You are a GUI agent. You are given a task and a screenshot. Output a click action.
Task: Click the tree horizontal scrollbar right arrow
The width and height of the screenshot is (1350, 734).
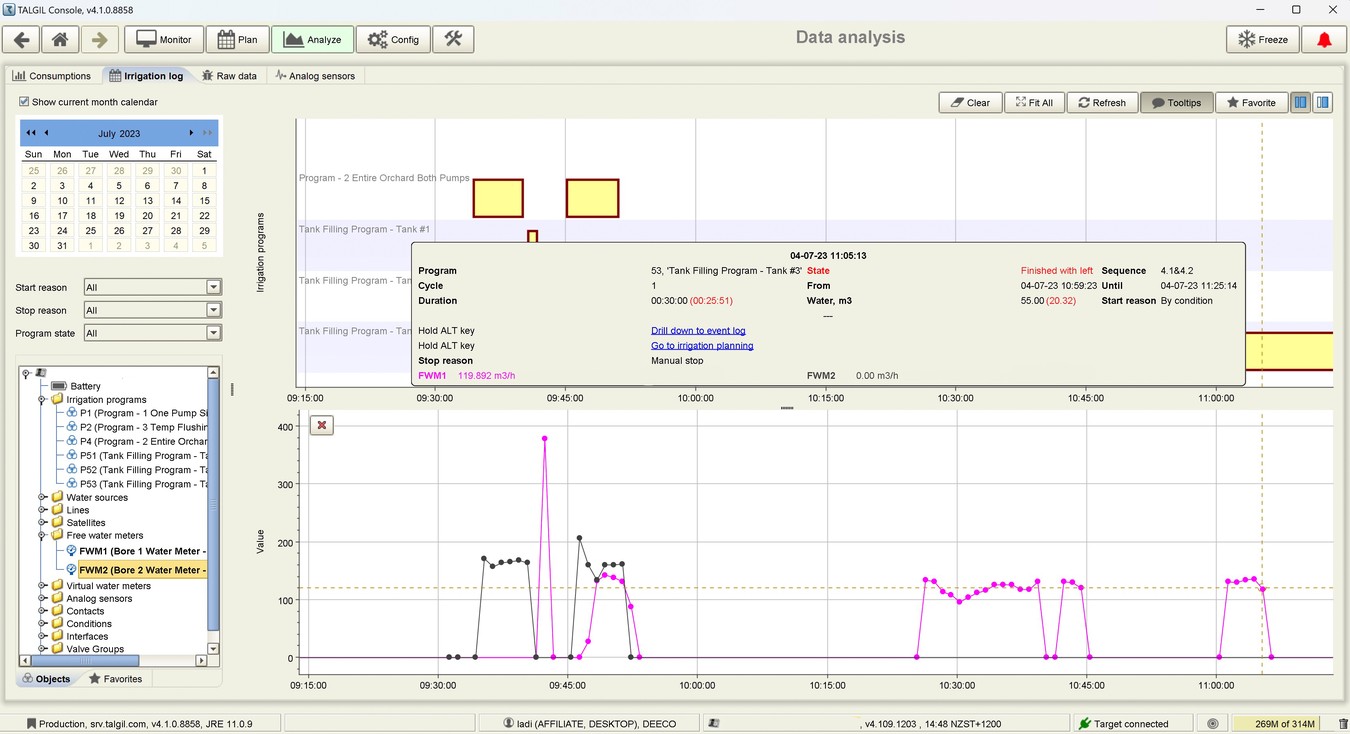pyautogui.click(x=201, y=661)
